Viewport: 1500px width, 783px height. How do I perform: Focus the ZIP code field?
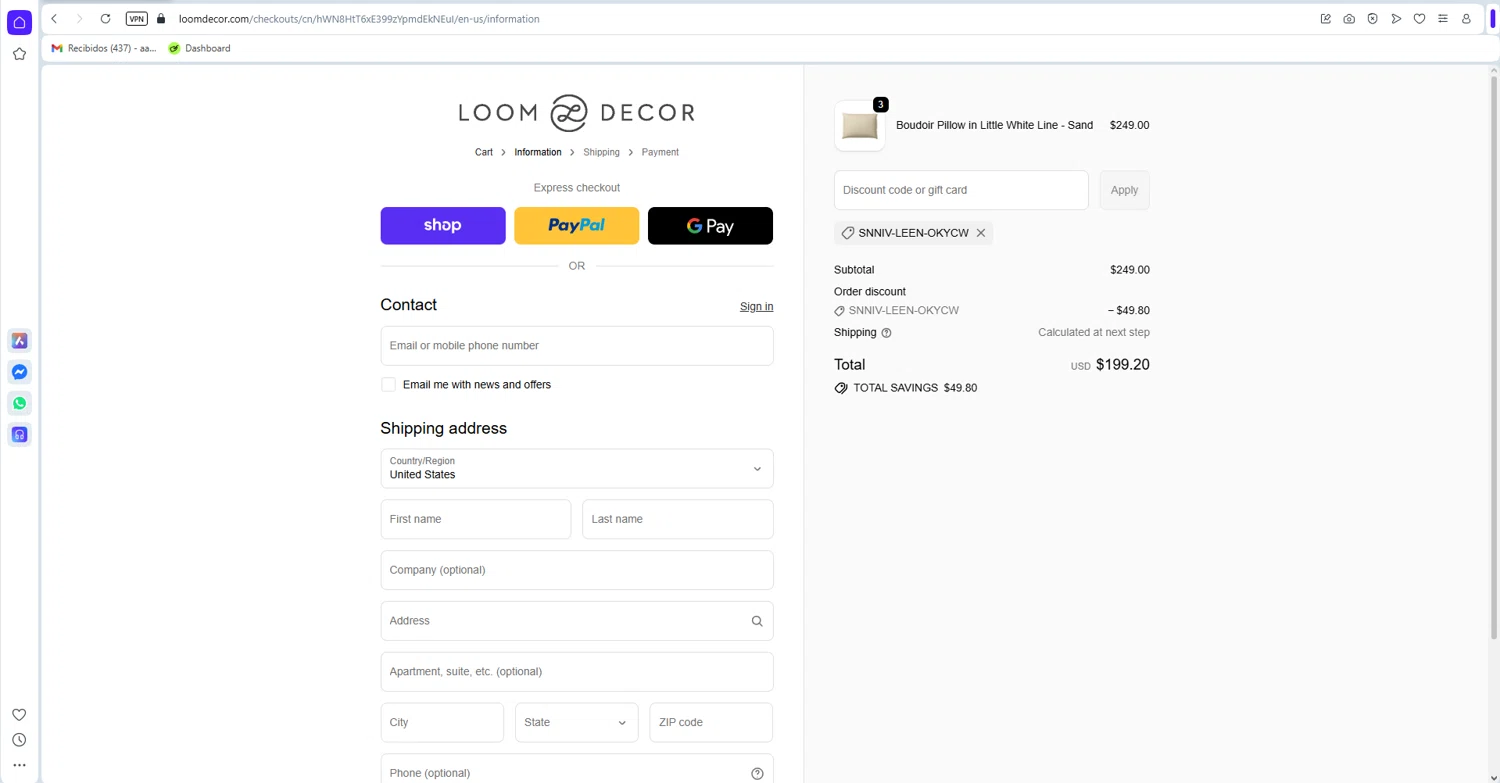pyautogui.click(x=711, y=722)
